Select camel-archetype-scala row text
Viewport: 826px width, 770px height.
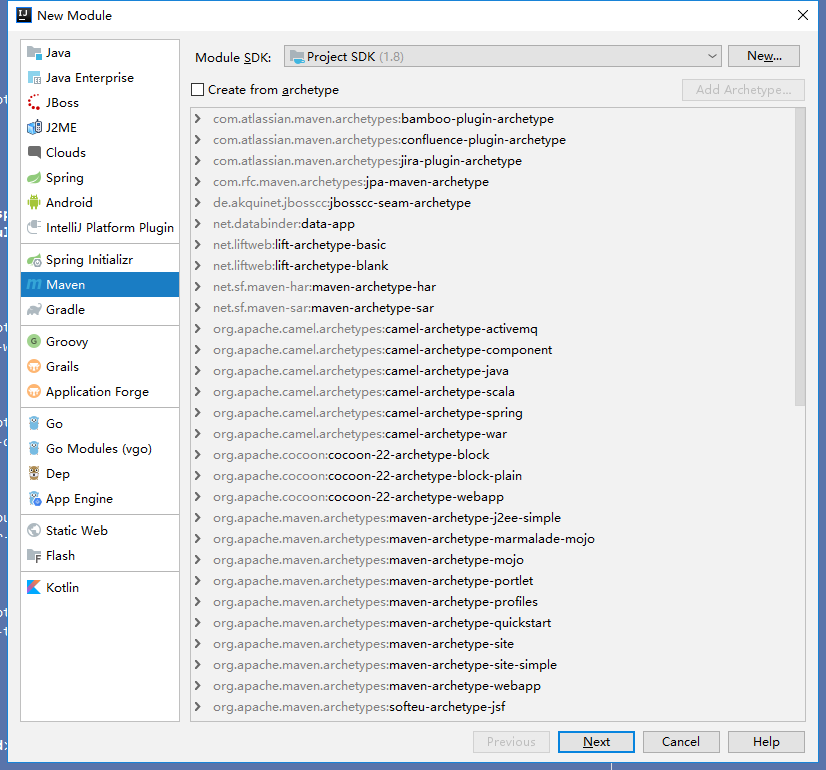[x=364, y=392]
